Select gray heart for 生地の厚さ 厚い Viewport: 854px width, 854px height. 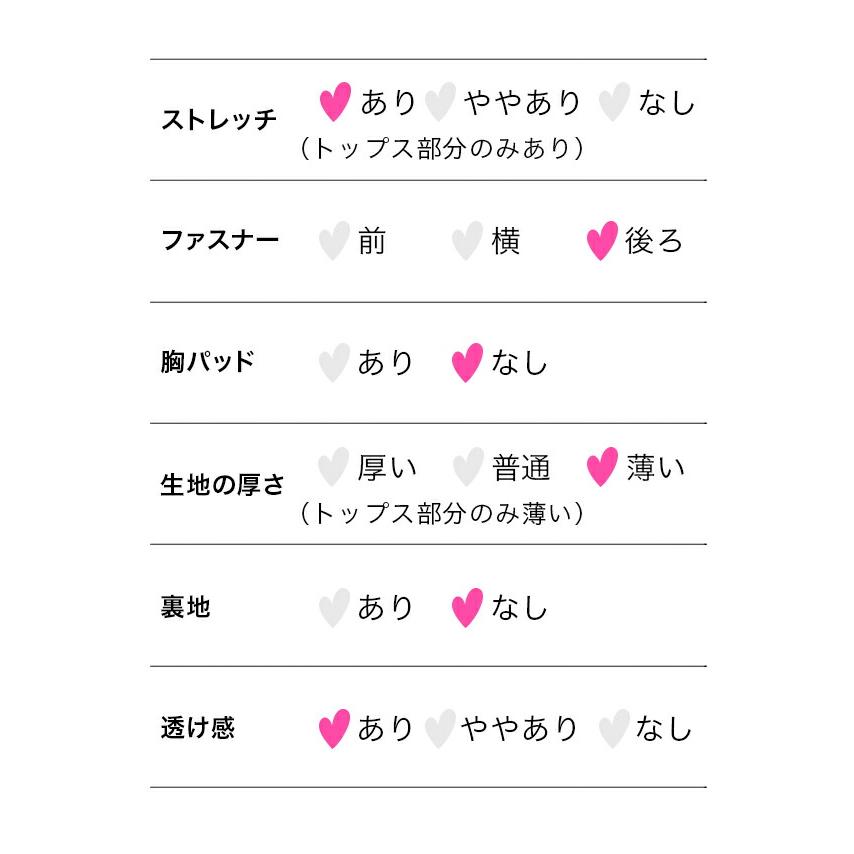(x=333, y=467)
